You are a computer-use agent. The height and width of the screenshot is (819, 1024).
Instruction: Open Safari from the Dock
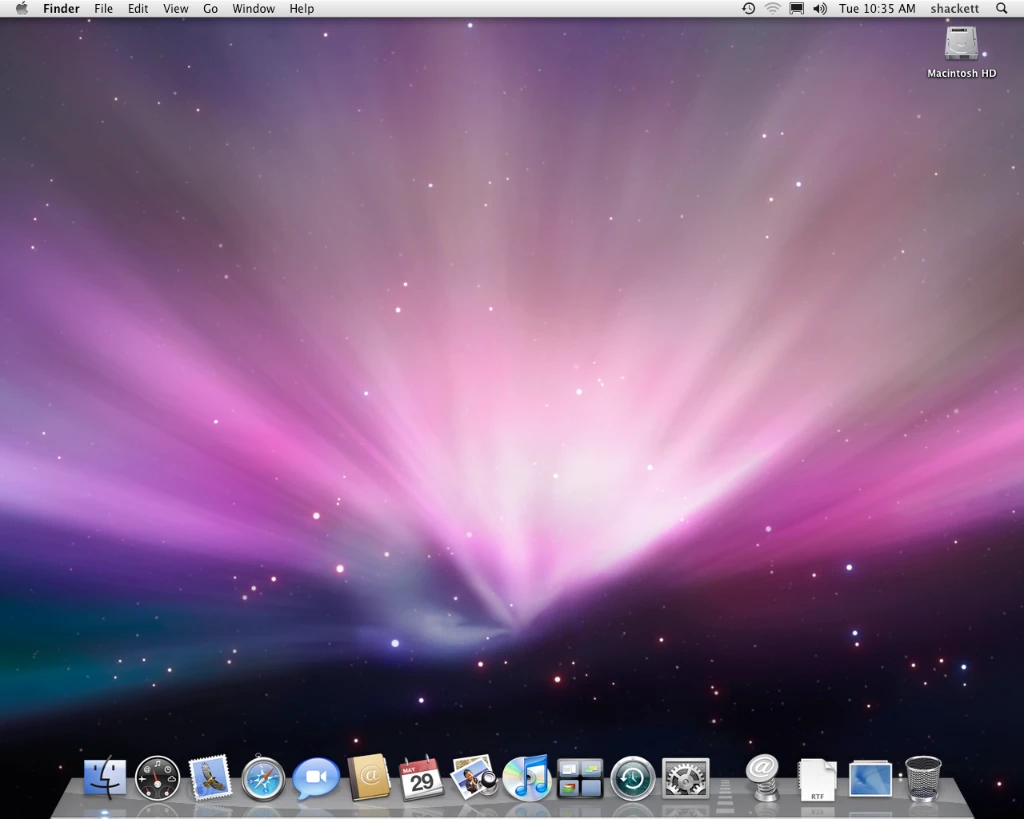tap(263, 777)
